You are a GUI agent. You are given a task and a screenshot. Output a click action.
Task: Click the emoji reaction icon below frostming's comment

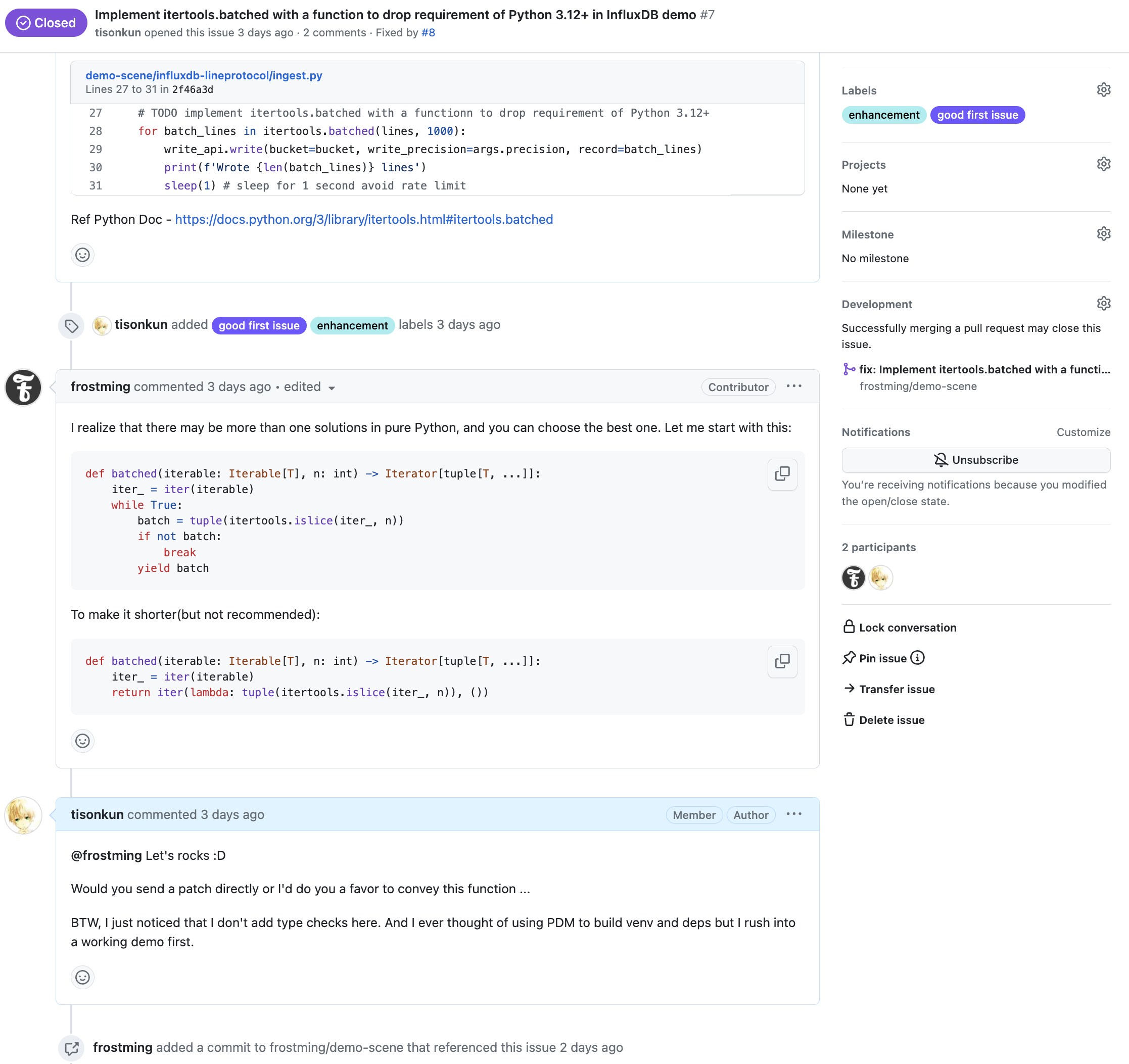82,741
